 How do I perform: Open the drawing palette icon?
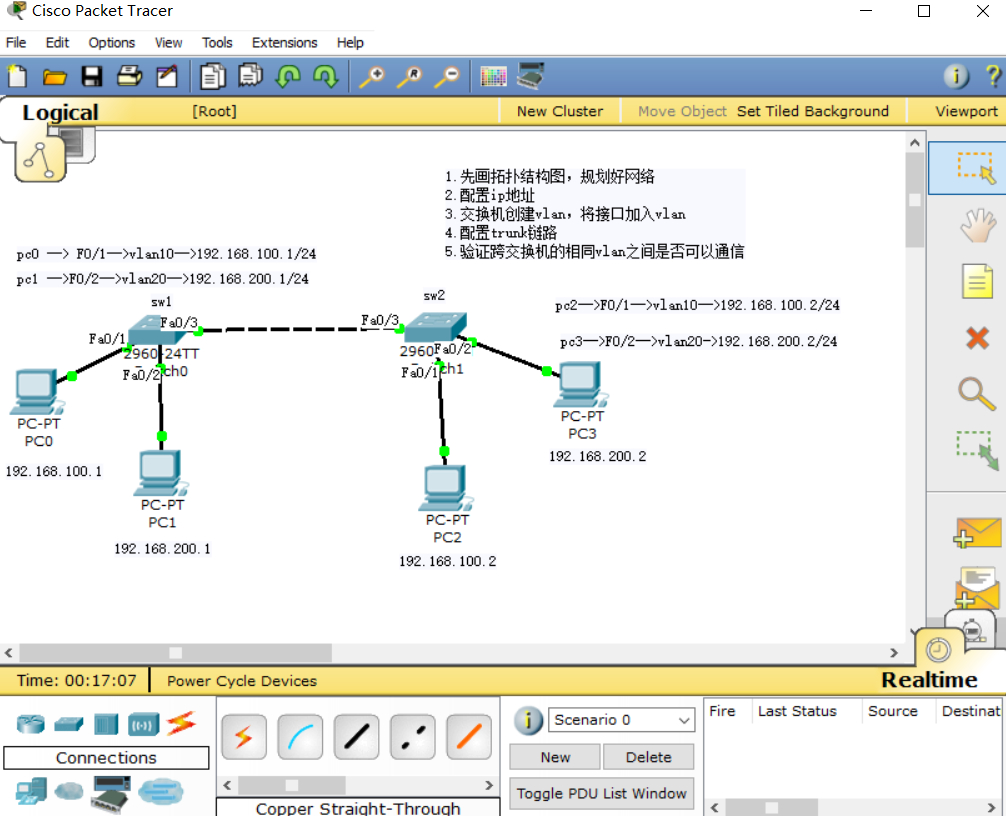pyautogui.click(x=493, y=77)
